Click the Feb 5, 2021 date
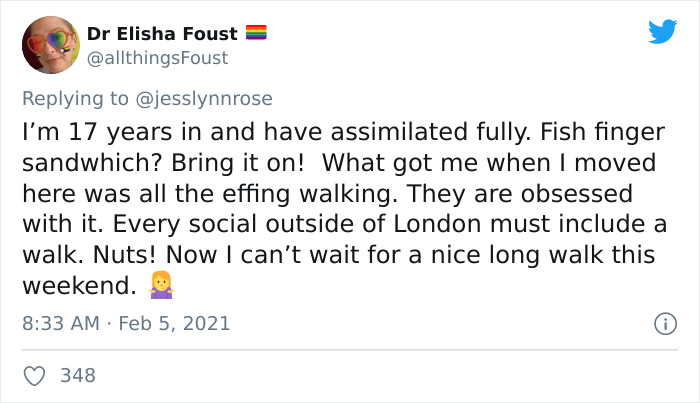Viewport: 700px width, 403px height. (173, 324)
